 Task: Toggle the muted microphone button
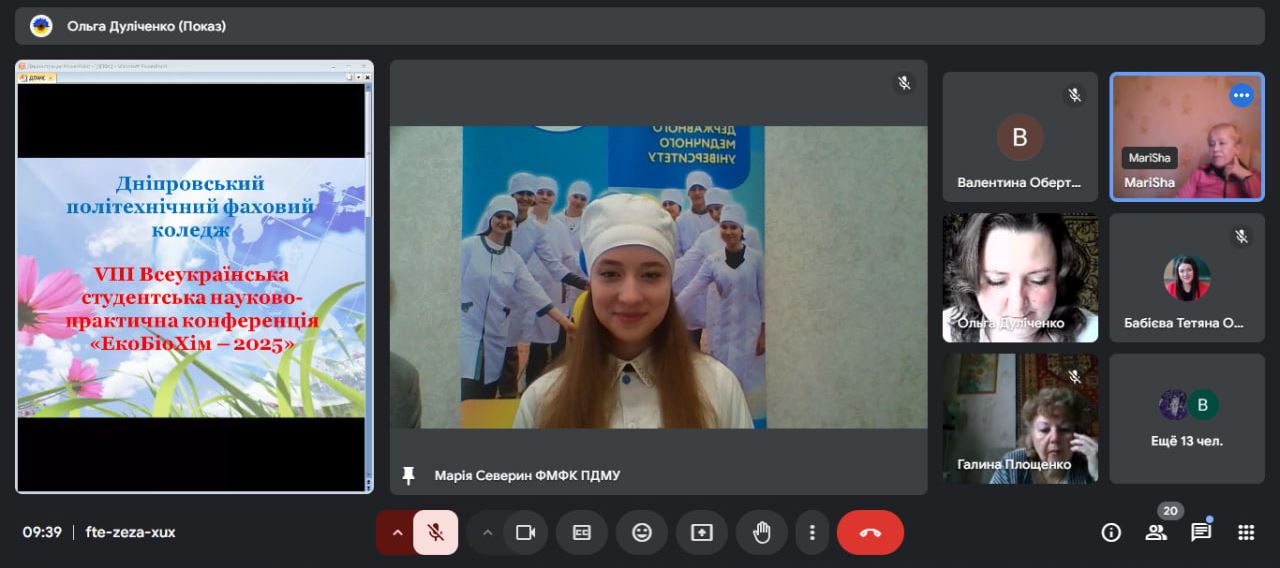point(435,532)
